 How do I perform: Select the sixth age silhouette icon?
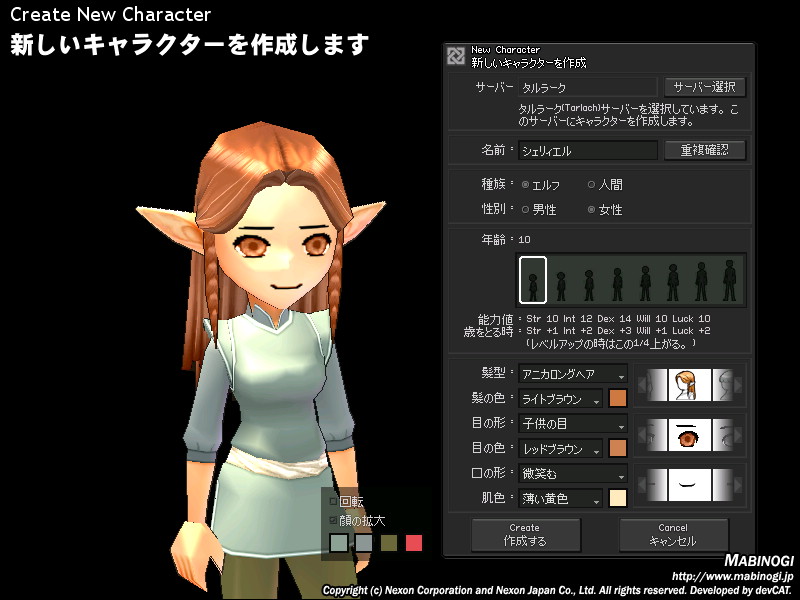click(x=673, y=282)
